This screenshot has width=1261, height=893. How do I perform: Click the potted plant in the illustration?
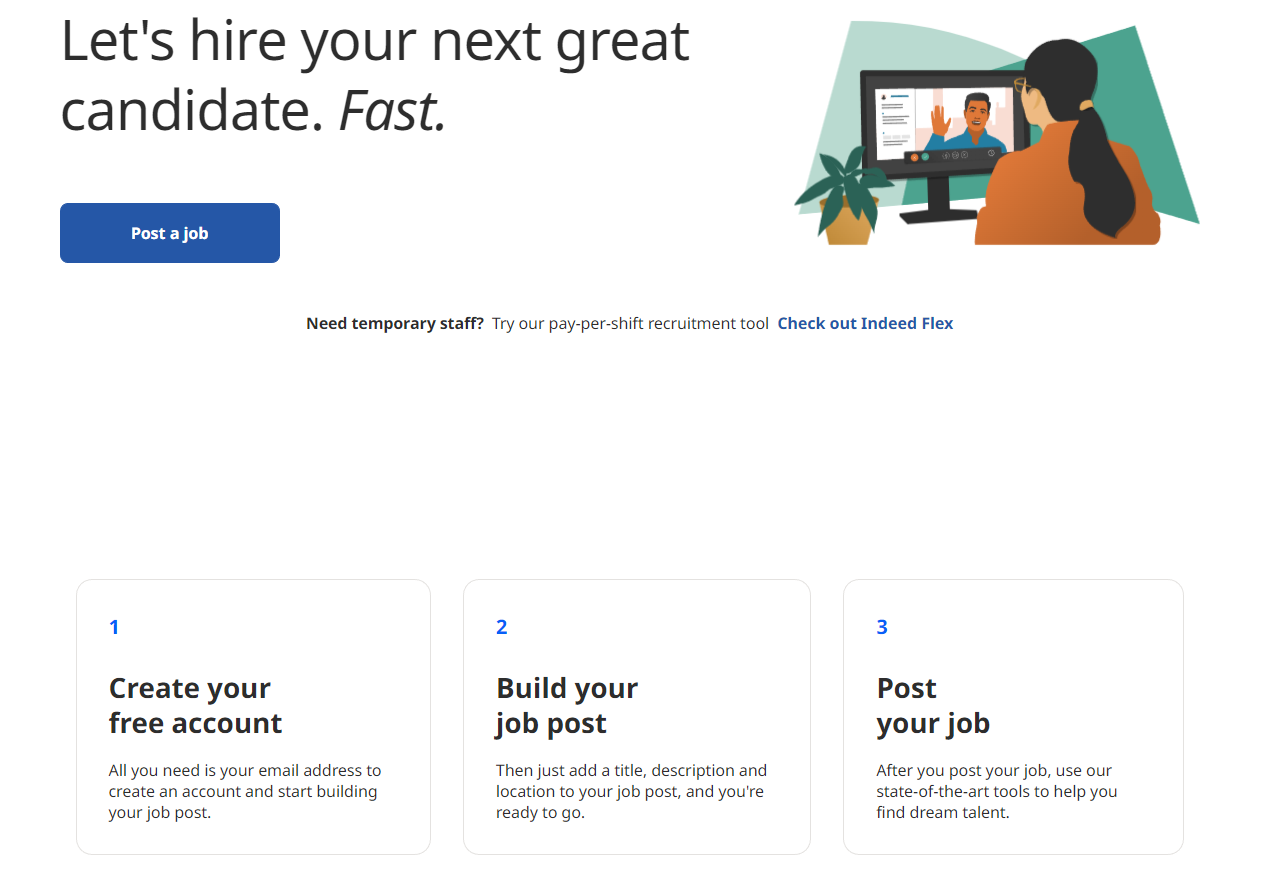(x=844, y=198)
